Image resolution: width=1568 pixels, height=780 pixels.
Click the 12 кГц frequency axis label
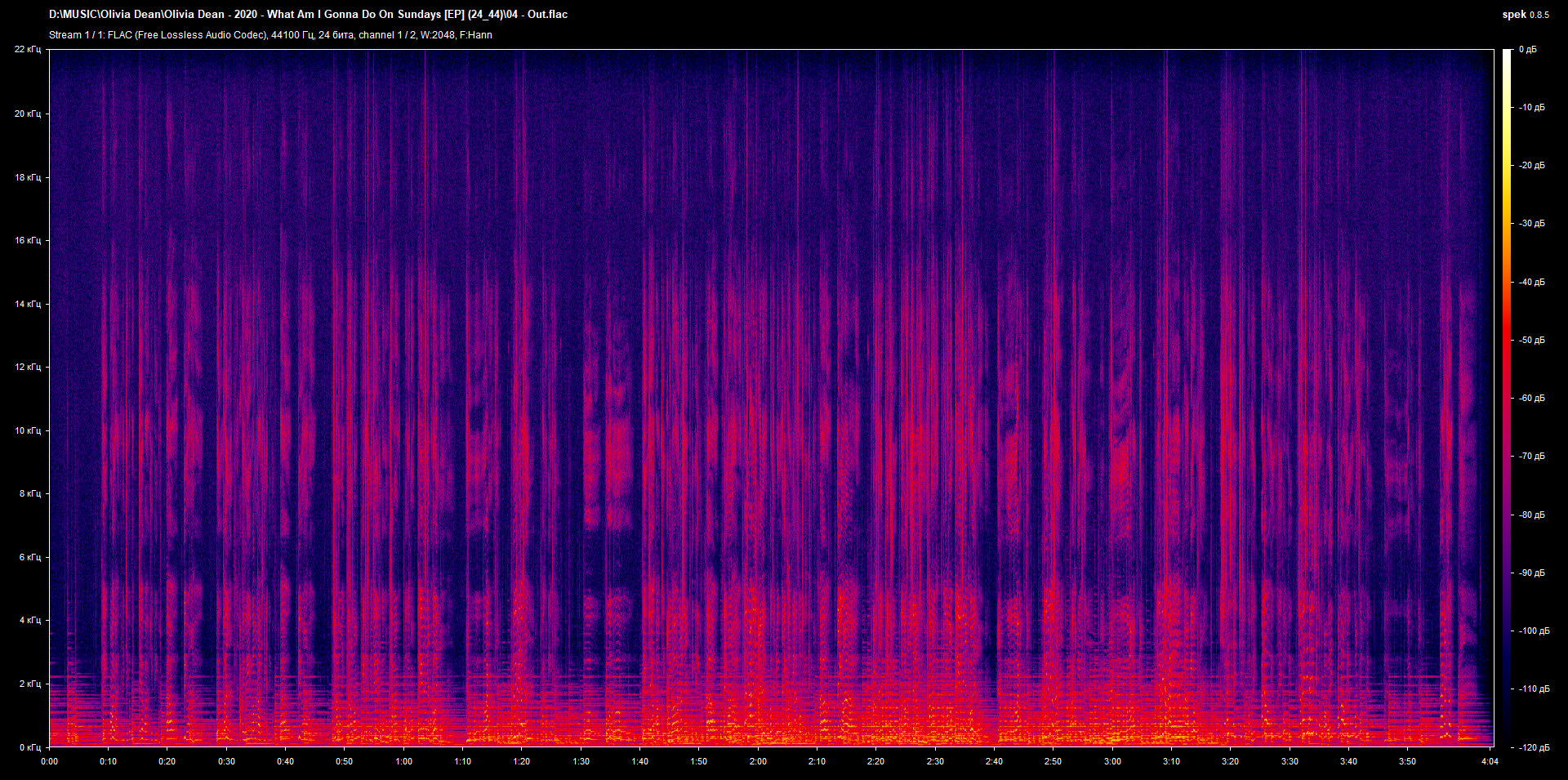coord(27,367)
